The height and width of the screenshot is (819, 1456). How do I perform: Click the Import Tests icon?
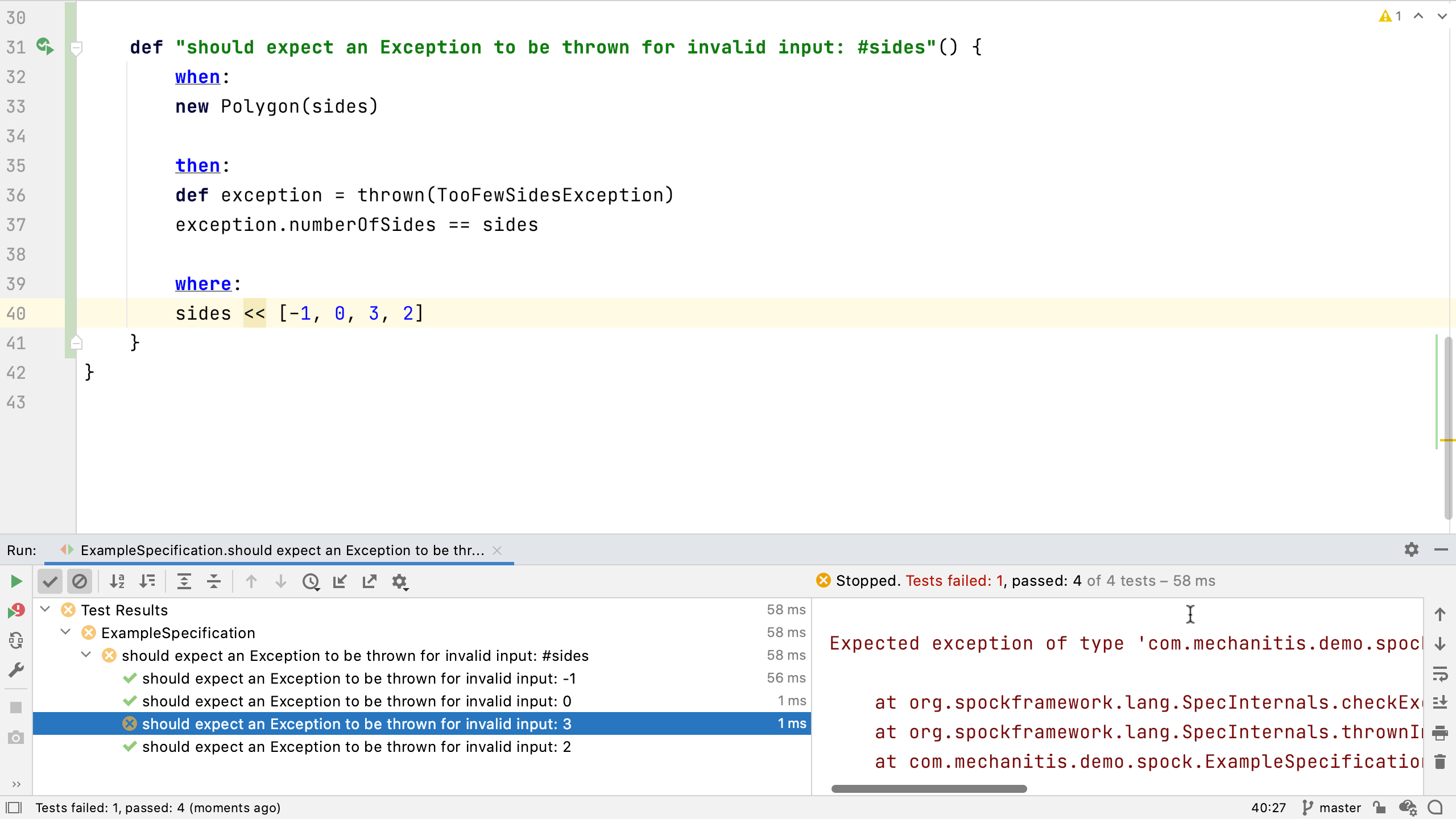tap(340, 581)
